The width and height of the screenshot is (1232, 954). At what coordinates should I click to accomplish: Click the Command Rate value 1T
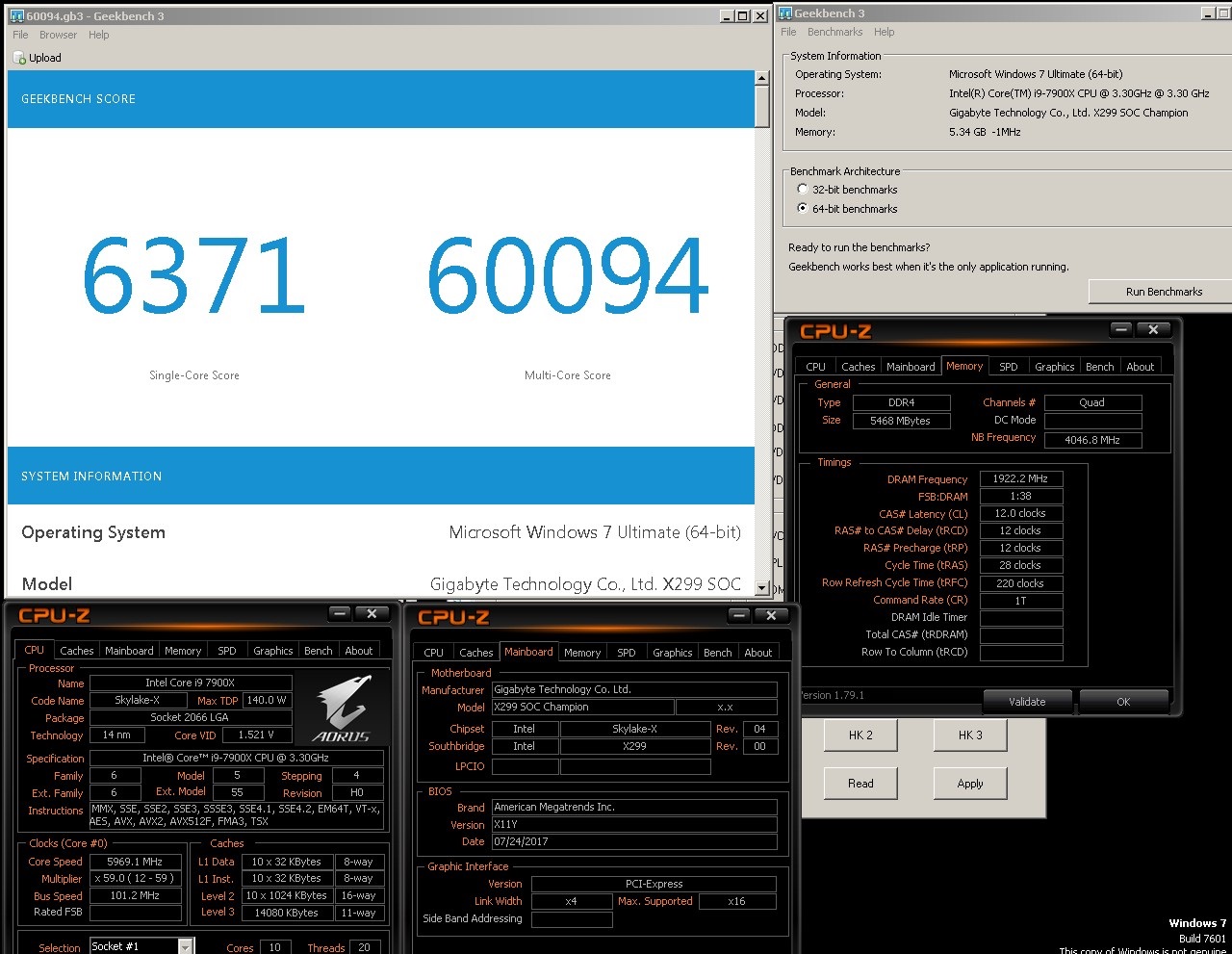point(1021,601)
